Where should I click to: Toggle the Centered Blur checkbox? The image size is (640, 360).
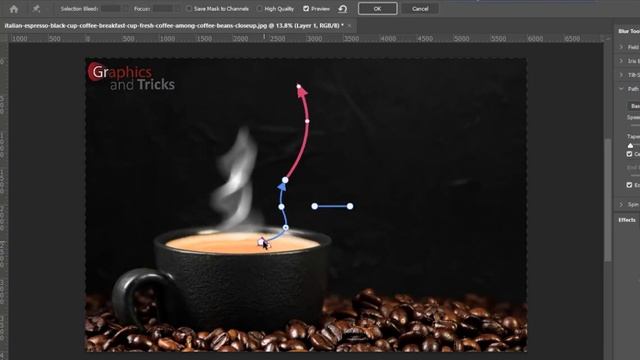[x=629, y=154]
